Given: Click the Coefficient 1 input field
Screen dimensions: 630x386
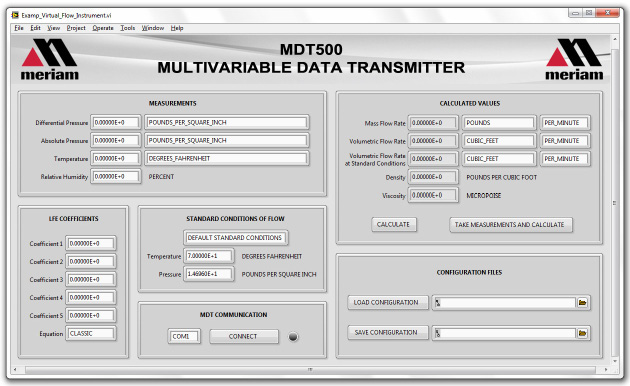Looking at the screenshot, I should (x=91, y=243).
